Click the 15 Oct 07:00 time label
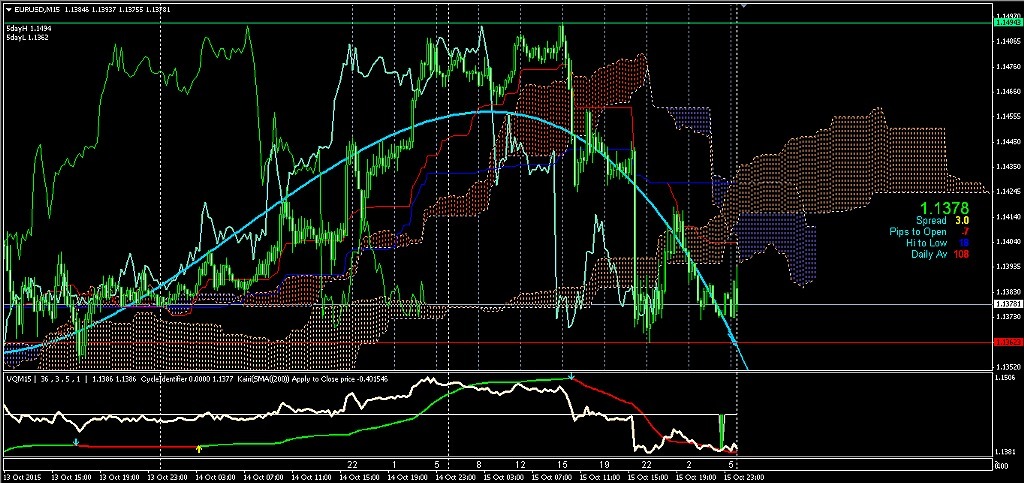Screen dimensions: 1024x483 (551, 477)
